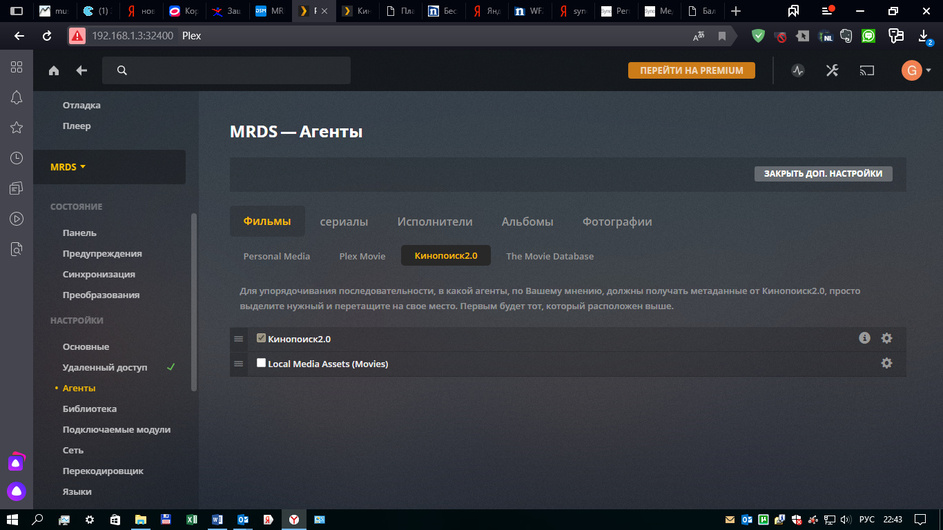This screenshot has height=530, width=943.
Task: Click ЗАКРЫТЬ ДОП. НАСТРОЙКИ button
Action: (x=823, y=173)
